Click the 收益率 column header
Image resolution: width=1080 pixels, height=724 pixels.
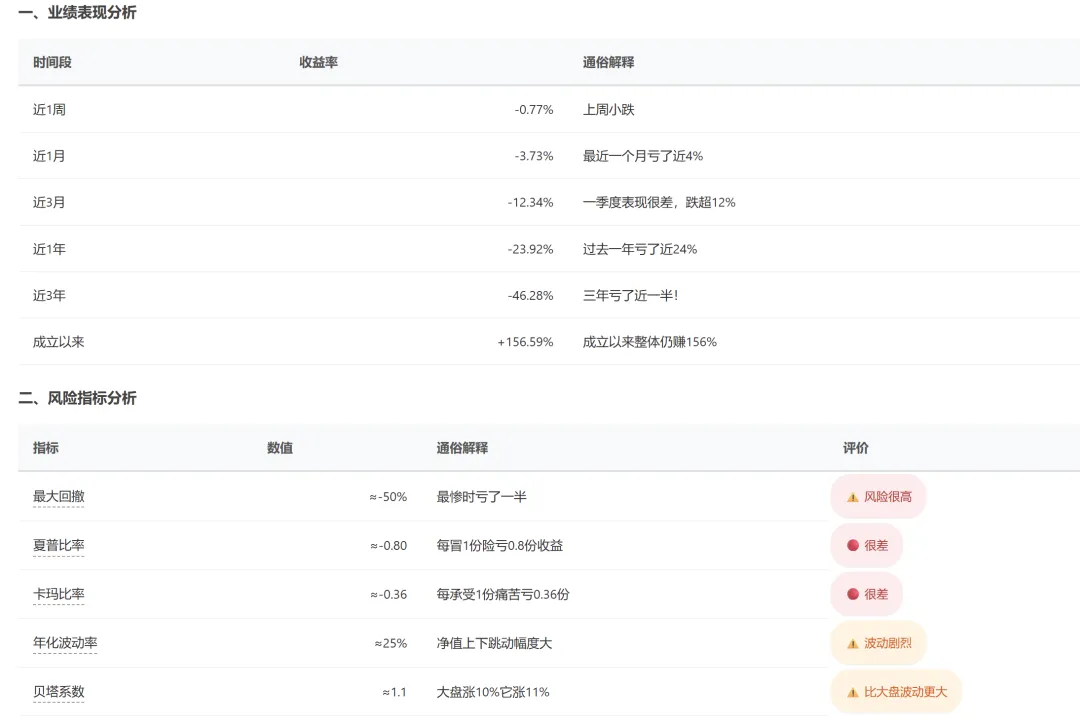318,62
